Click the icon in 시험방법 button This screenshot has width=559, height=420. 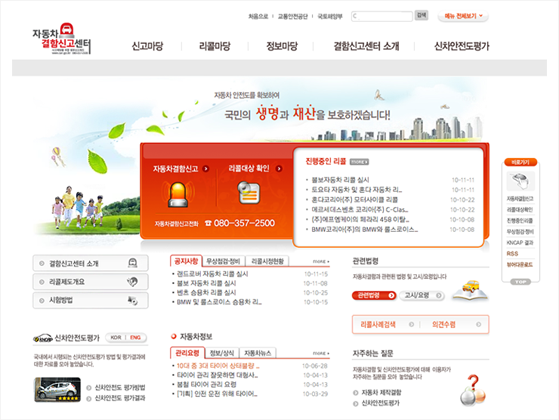[133, 301]
